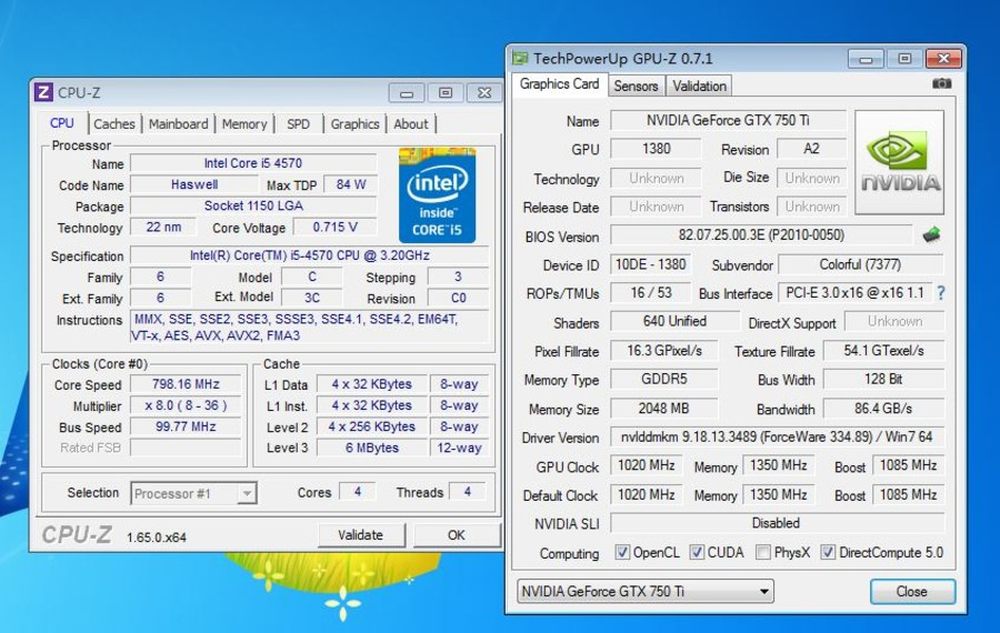Click the Memory Size value 2048 MB
This screenshot has height=633, width=1000.
(x=664, y=408)
